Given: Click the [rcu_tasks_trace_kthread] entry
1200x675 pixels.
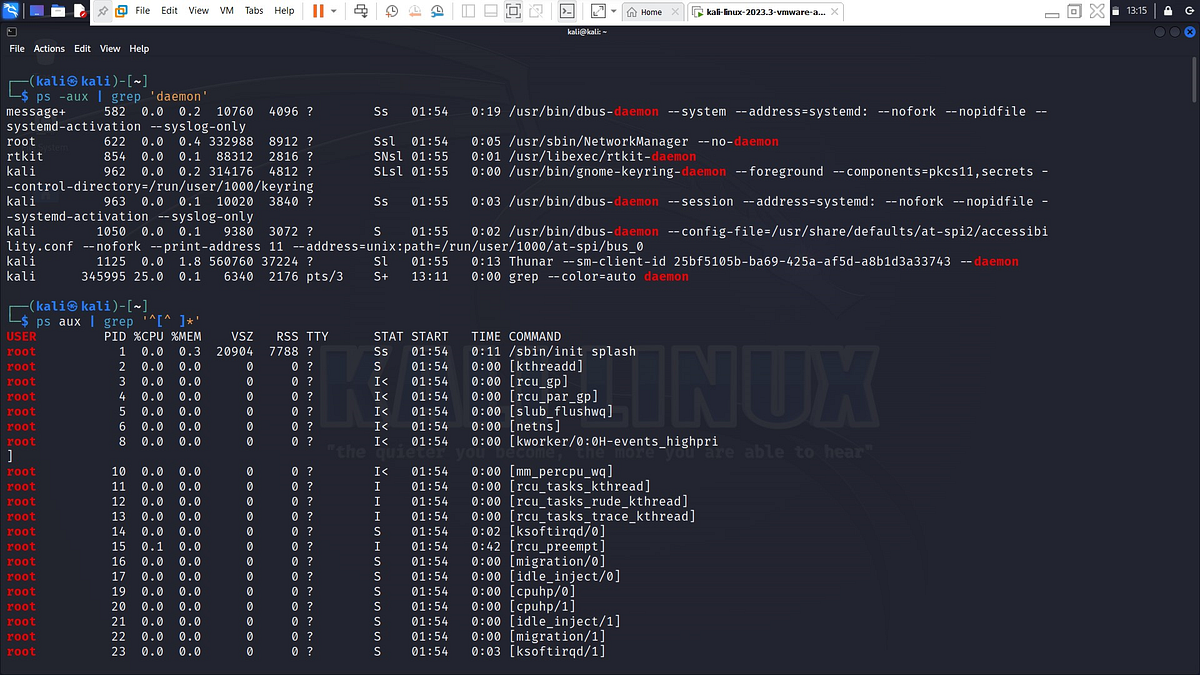Looking at the screenshot, I should coord(602,516).
